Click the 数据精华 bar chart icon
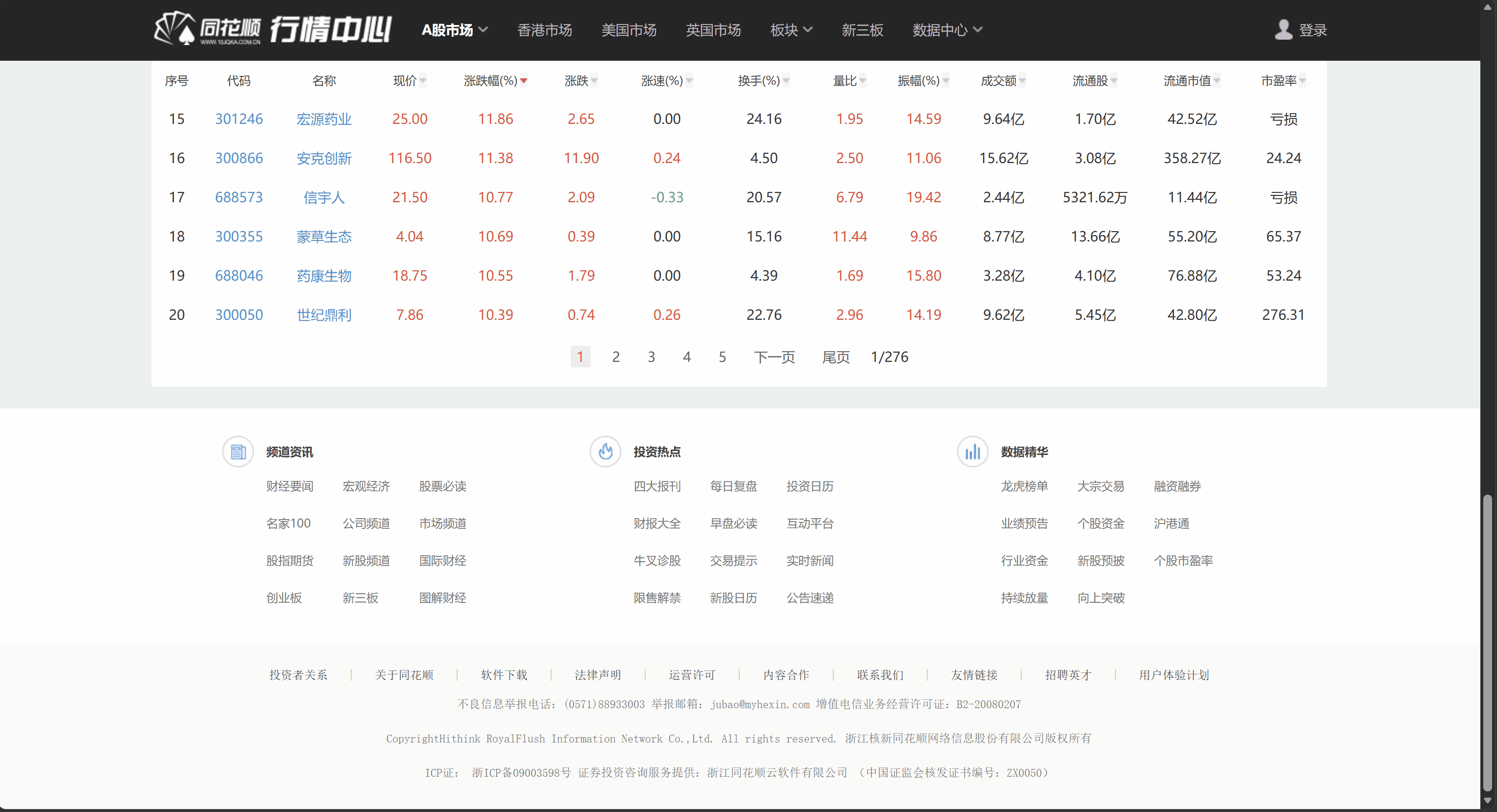The image size is (1497, 812). (x=972, y=452)
